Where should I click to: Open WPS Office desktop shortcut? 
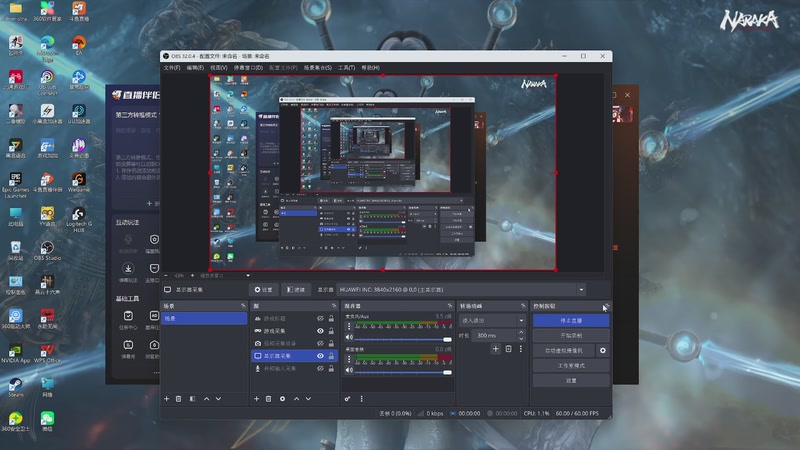coord(47,354)
